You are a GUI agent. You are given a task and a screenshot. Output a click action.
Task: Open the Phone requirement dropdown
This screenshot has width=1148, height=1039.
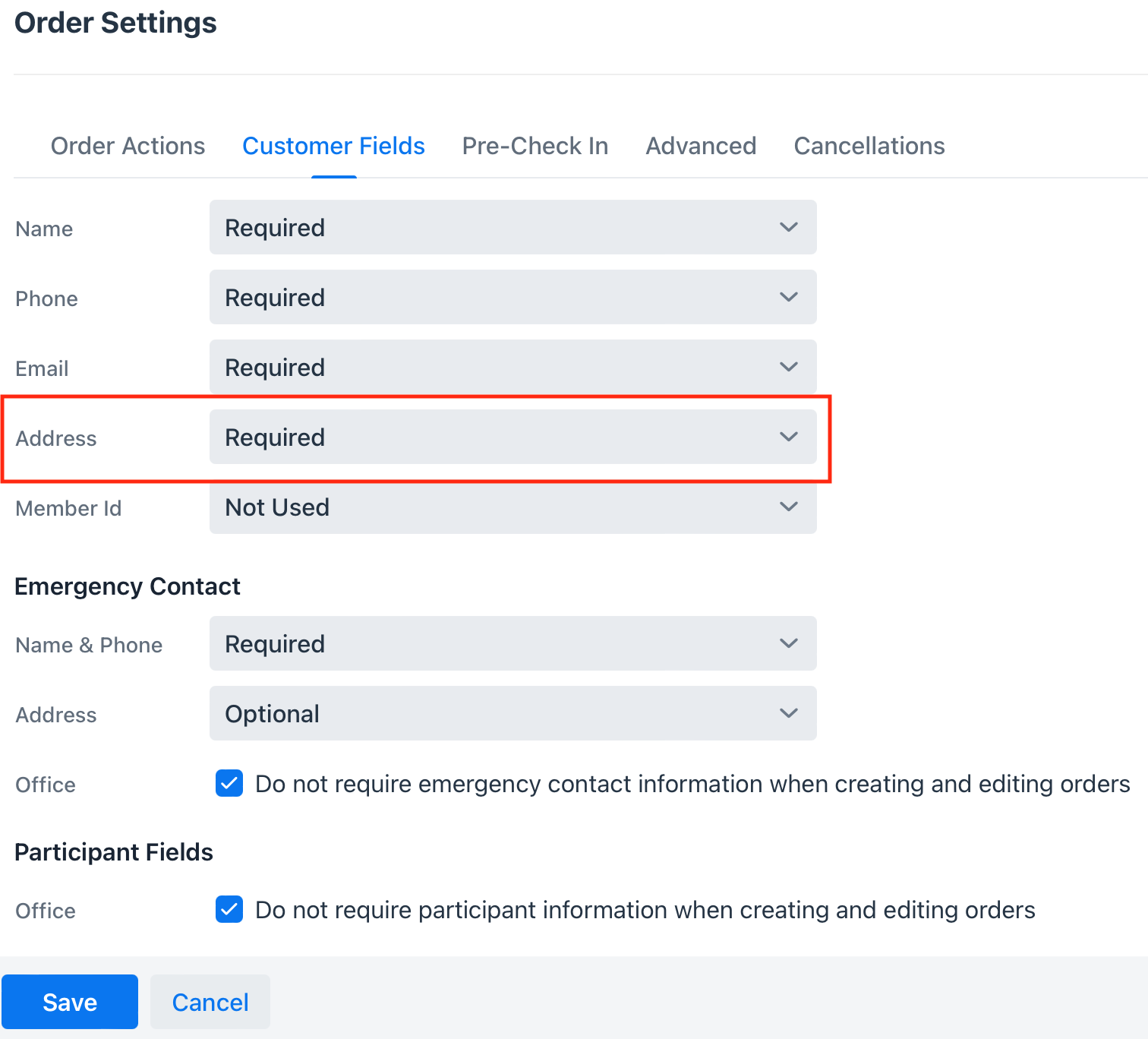512,297
